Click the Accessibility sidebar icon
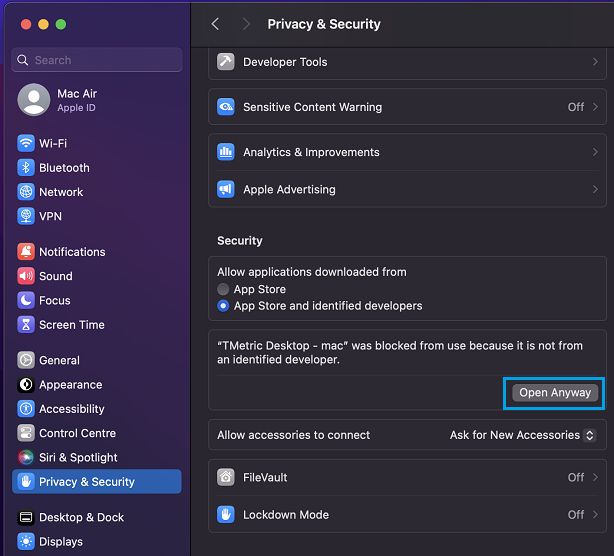Image resolution: width=614 pixels, height=556 pixels. click(x=26, y=409)
